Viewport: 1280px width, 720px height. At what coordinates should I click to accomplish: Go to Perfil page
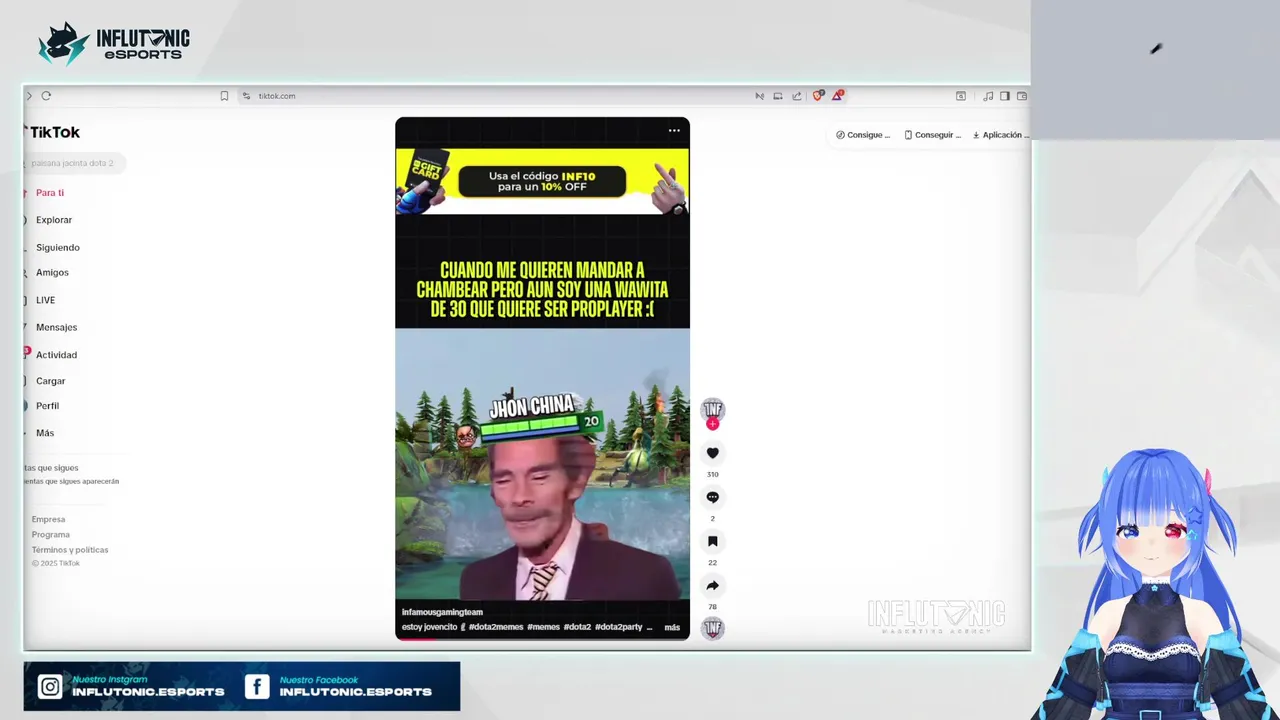(x=47, y=406)
